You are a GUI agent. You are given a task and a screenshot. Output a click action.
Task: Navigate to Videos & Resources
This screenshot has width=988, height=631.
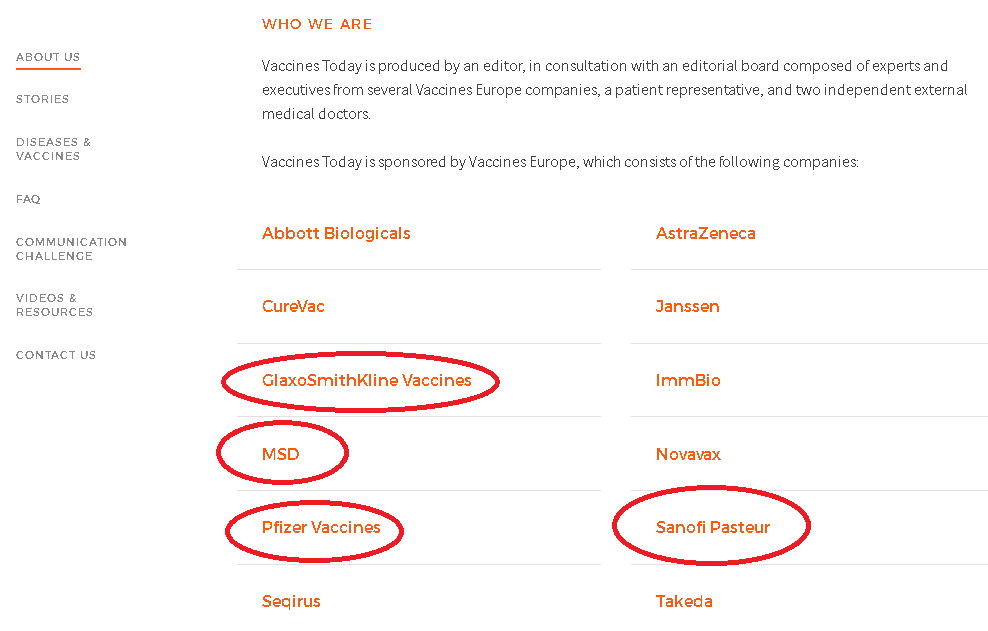point(54,305)
